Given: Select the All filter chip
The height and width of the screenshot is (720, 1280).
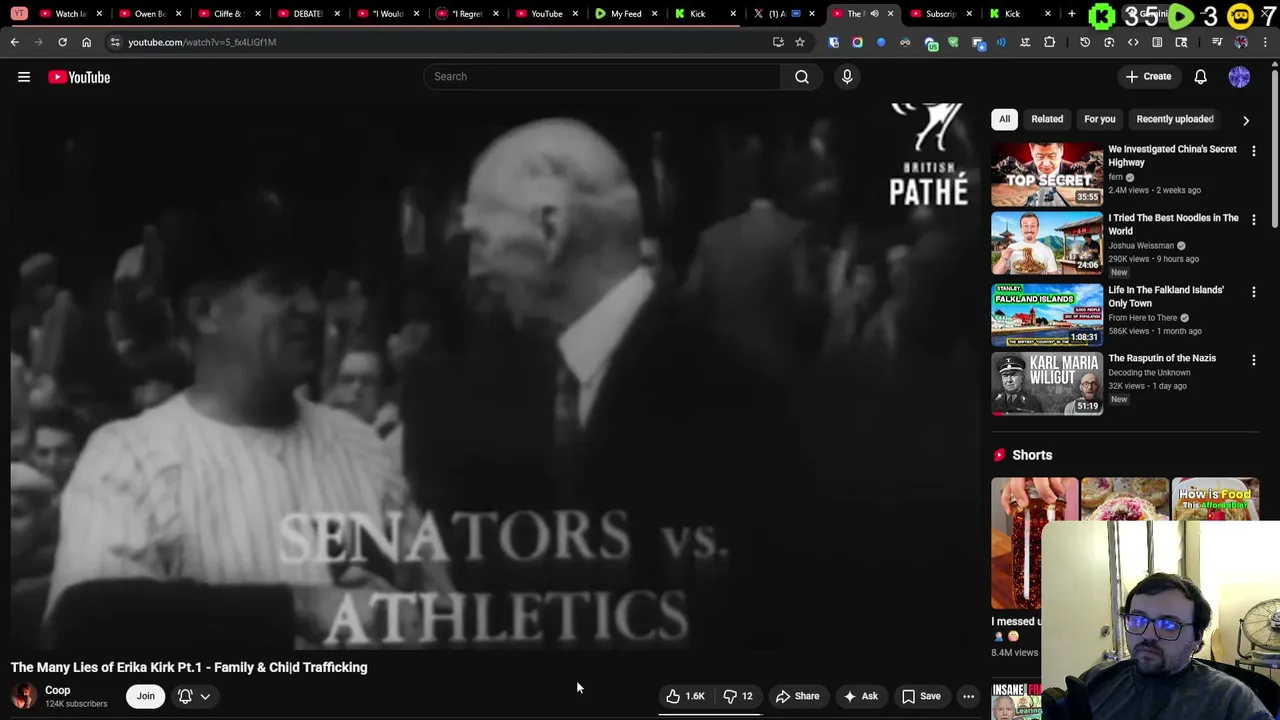Looking at the screenshot, I should point(1004,119).
